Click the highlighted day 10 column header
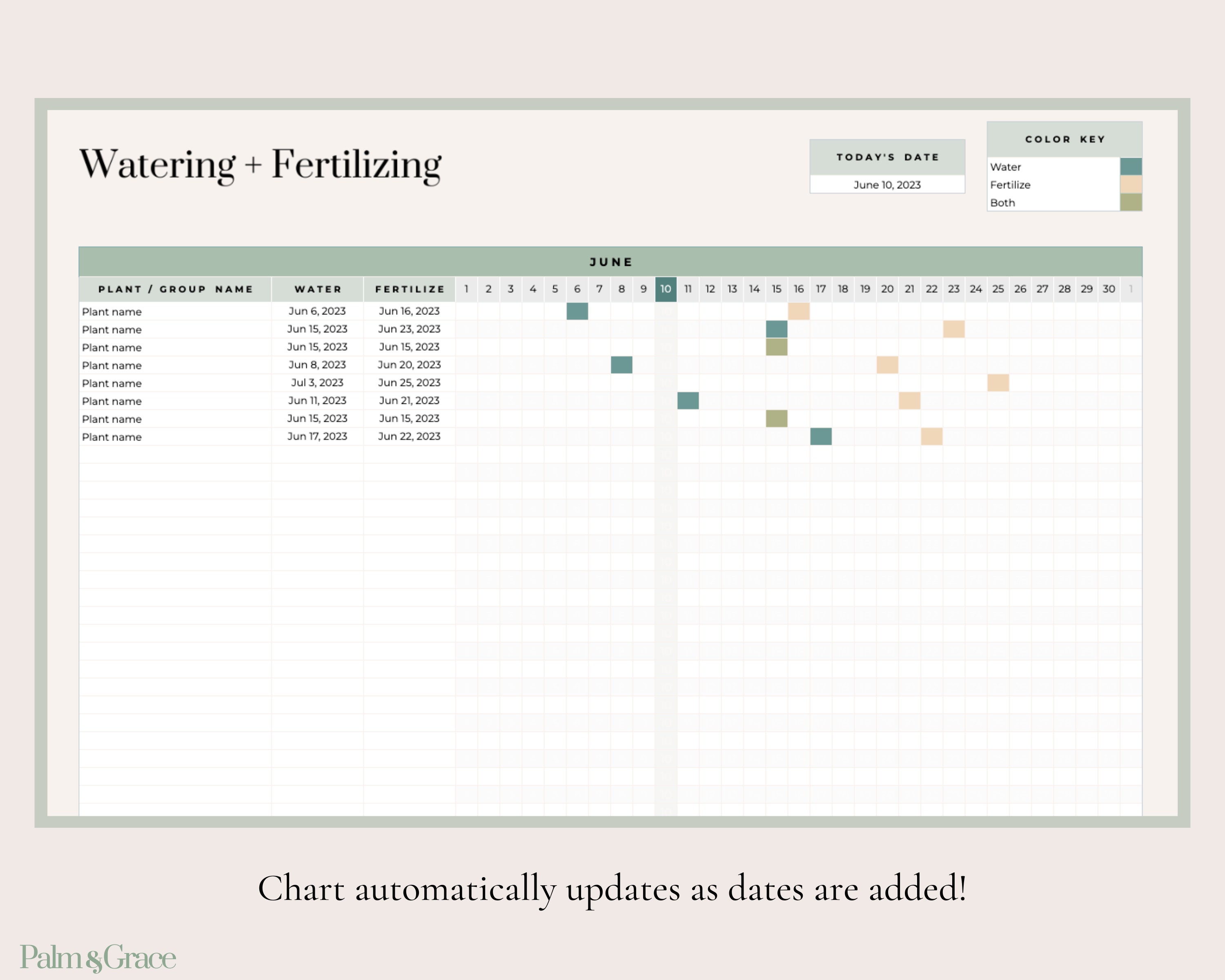Image resolution: width=1225 pixels, height=980 pixels. pos(666,289)
